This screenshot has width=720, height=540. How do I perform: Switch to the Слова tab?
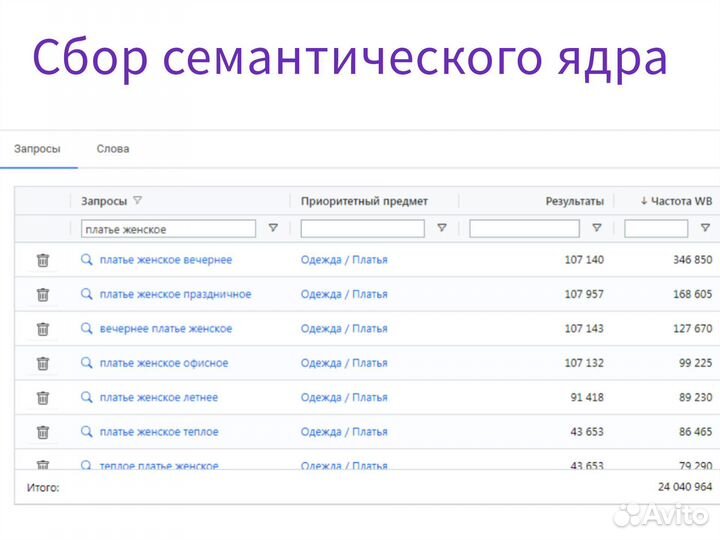(113, 149)
